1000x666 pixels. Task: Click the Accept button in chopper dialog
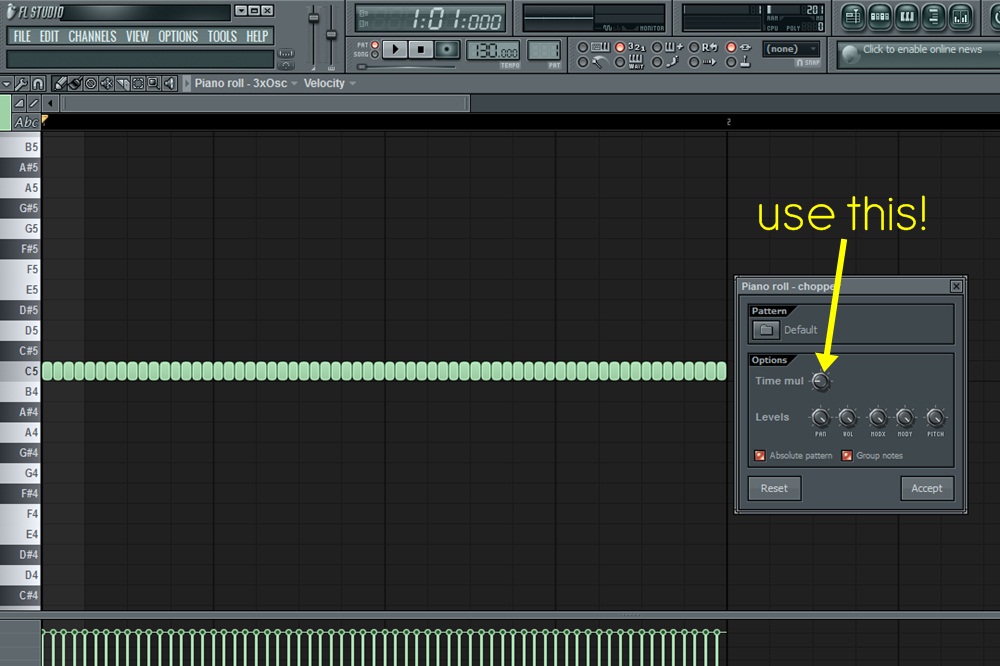[x=927, y=488]
